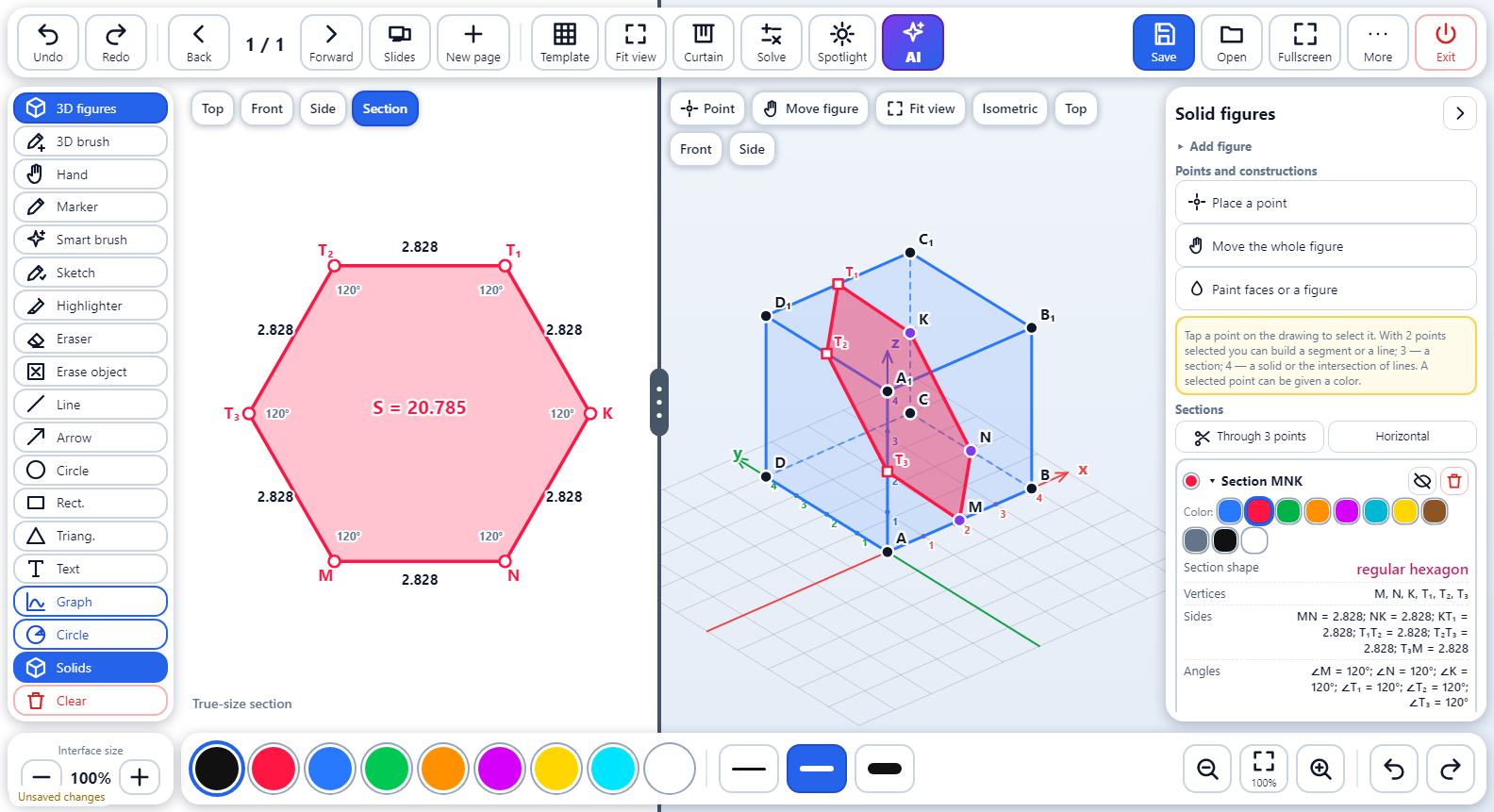Toggle Fullscreen mode

pyautogui.click(x=1305, y=42)
